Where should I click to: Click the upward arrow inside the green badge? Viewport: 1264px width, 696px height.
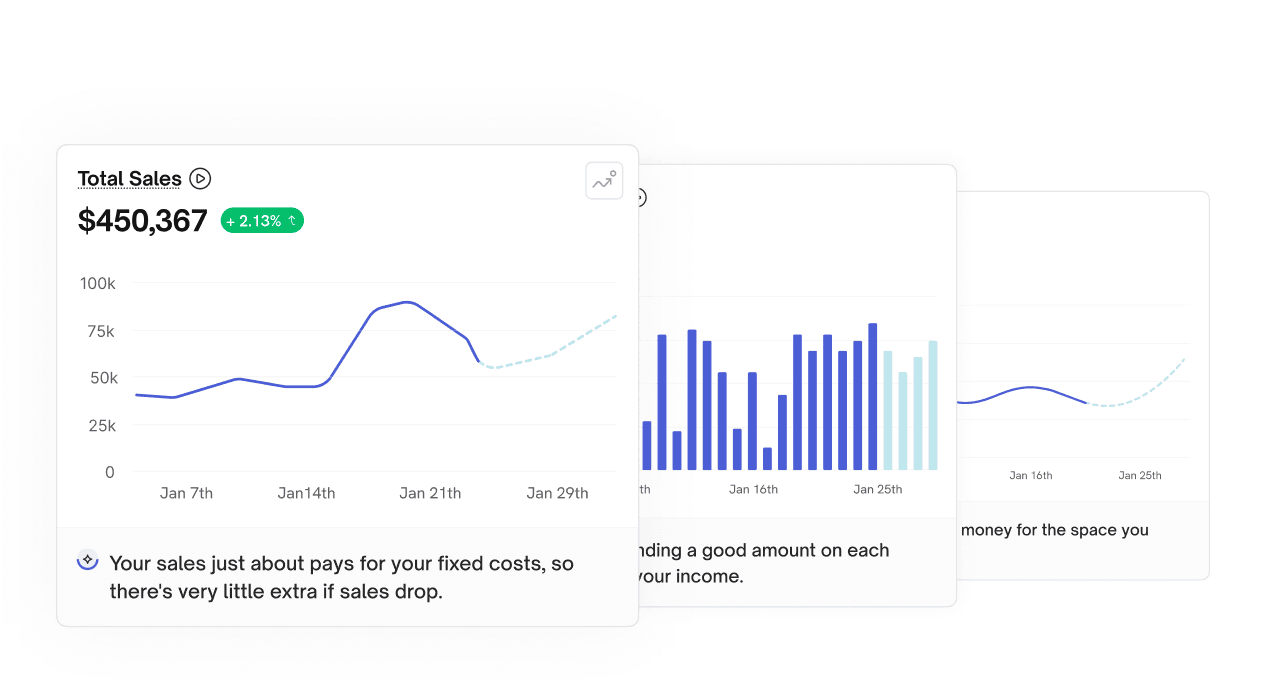coord(290,220)
